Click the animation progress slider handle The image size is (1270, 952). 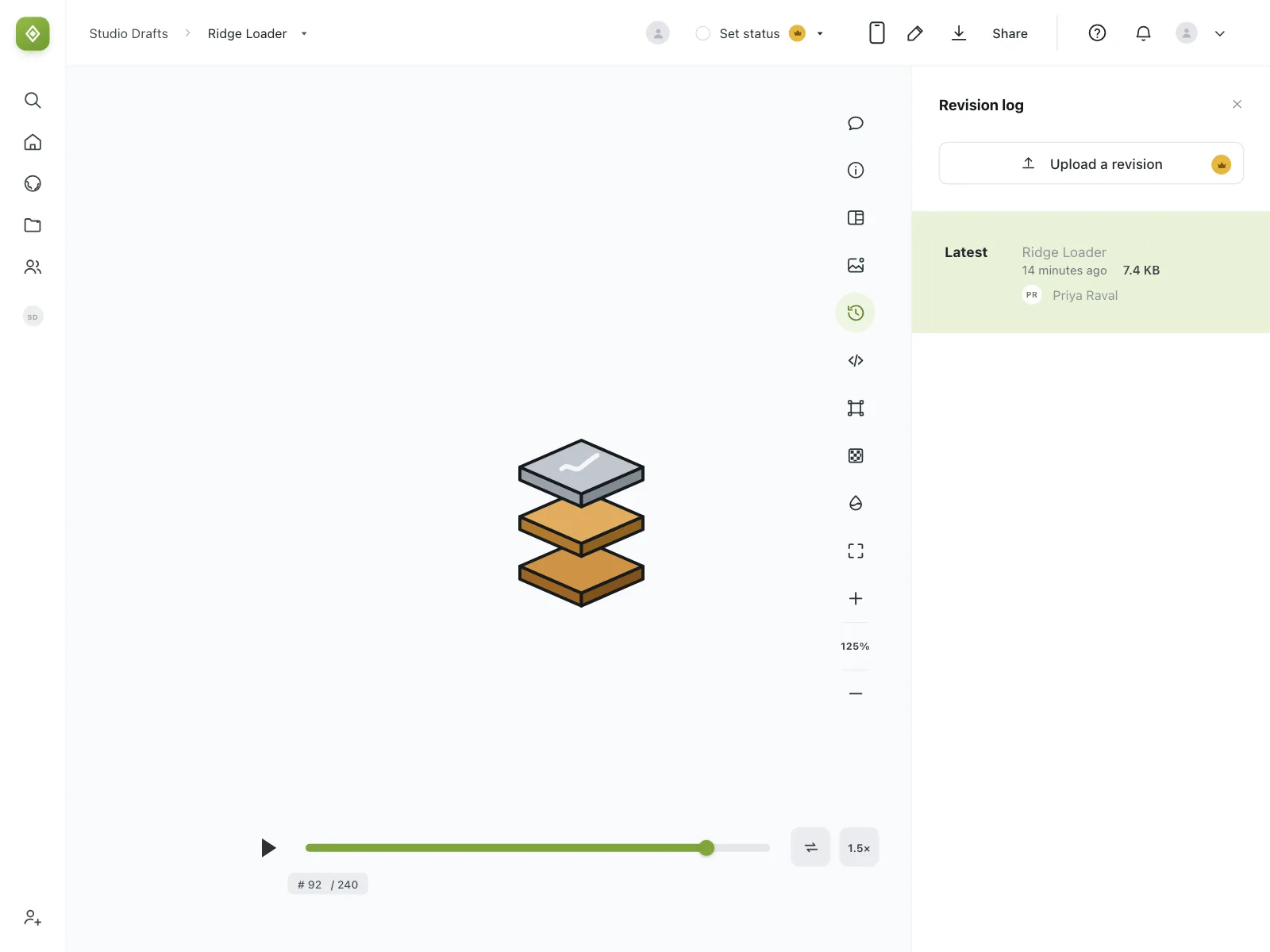[706, 847]
